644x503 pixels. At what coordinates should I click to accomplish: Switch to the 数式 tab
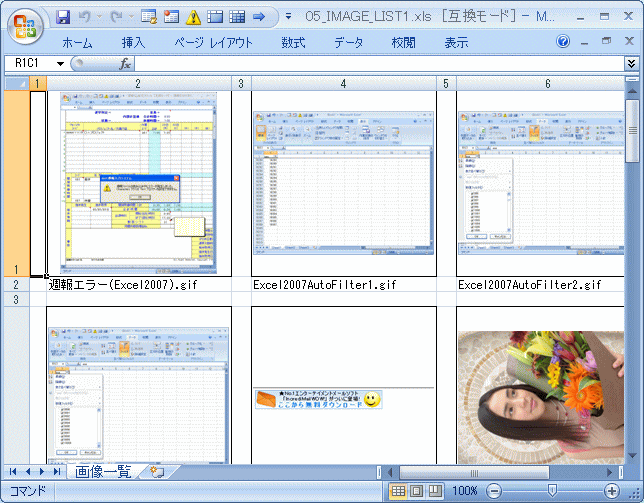coord(293,42)
